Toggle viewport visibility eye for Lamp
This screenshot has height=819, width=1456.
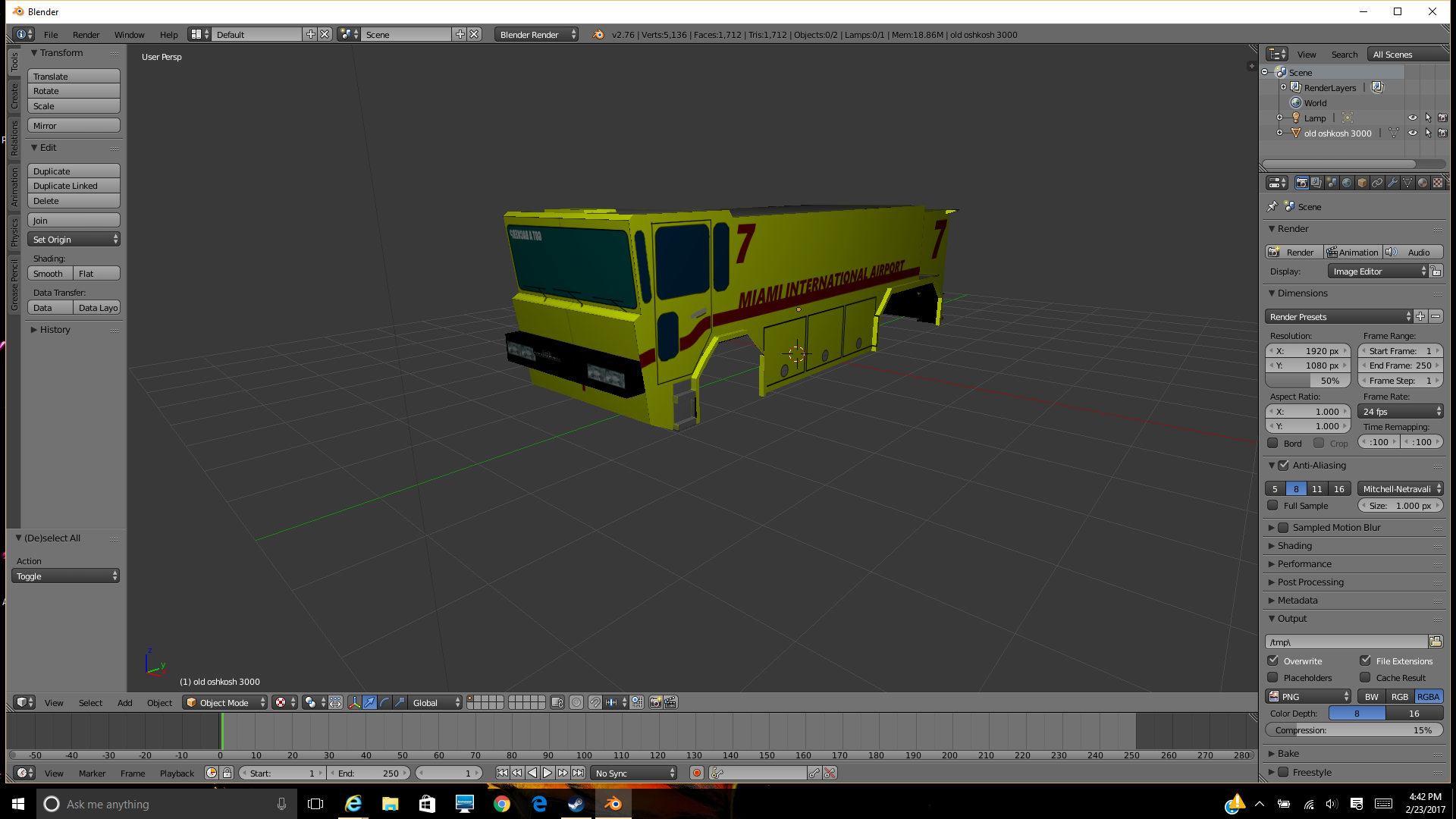click(x=1413, y=118)
